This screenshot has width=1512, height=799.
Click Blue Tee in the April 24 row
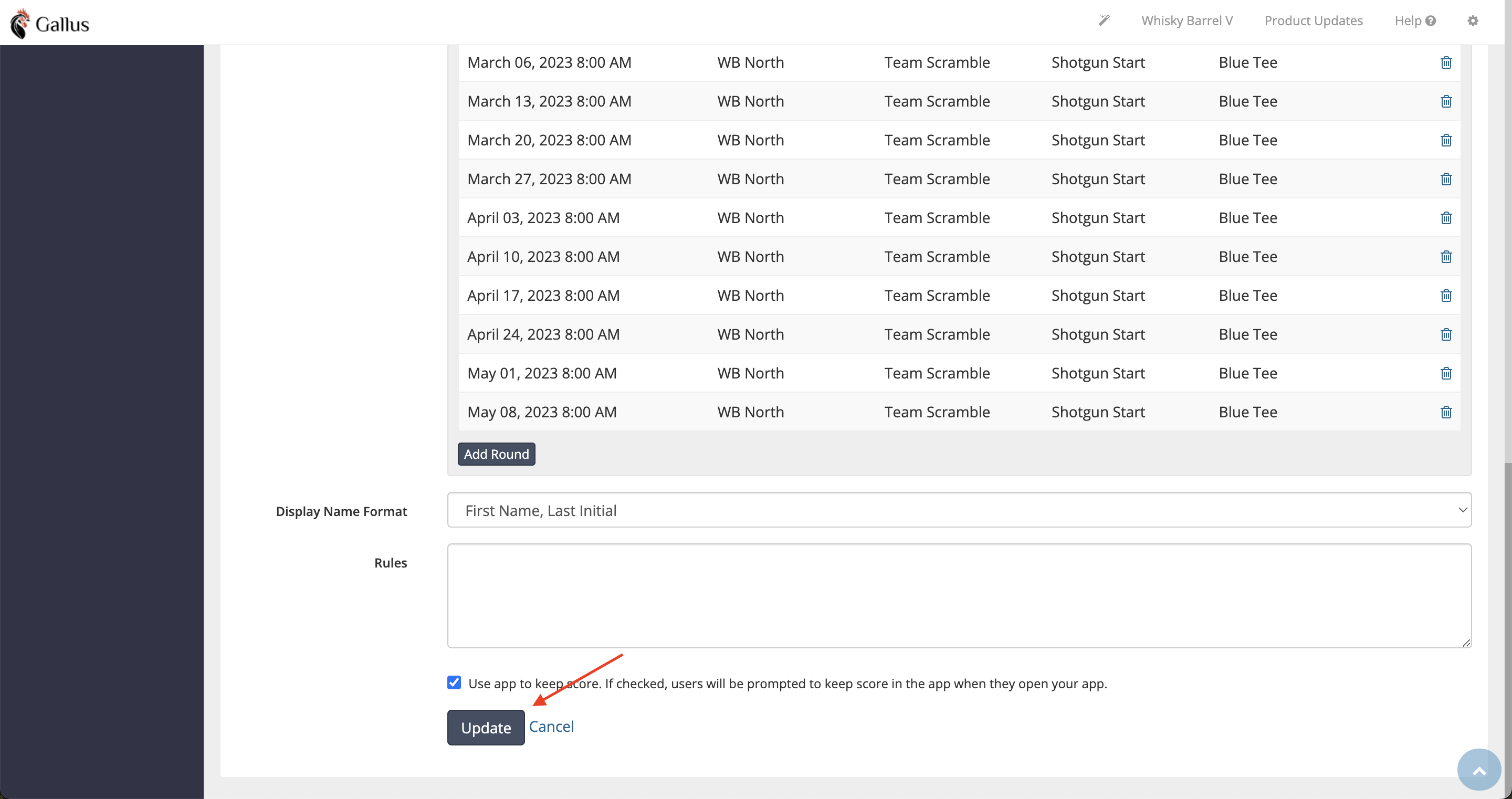point(1247,334)
